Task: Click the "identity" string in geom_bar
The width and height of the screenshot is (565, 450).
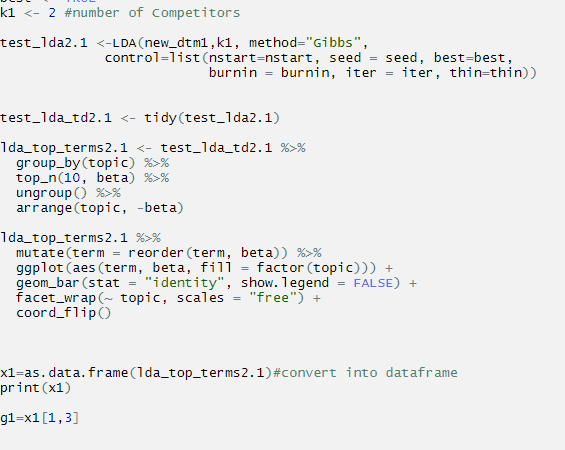Action: click(185, 283)
